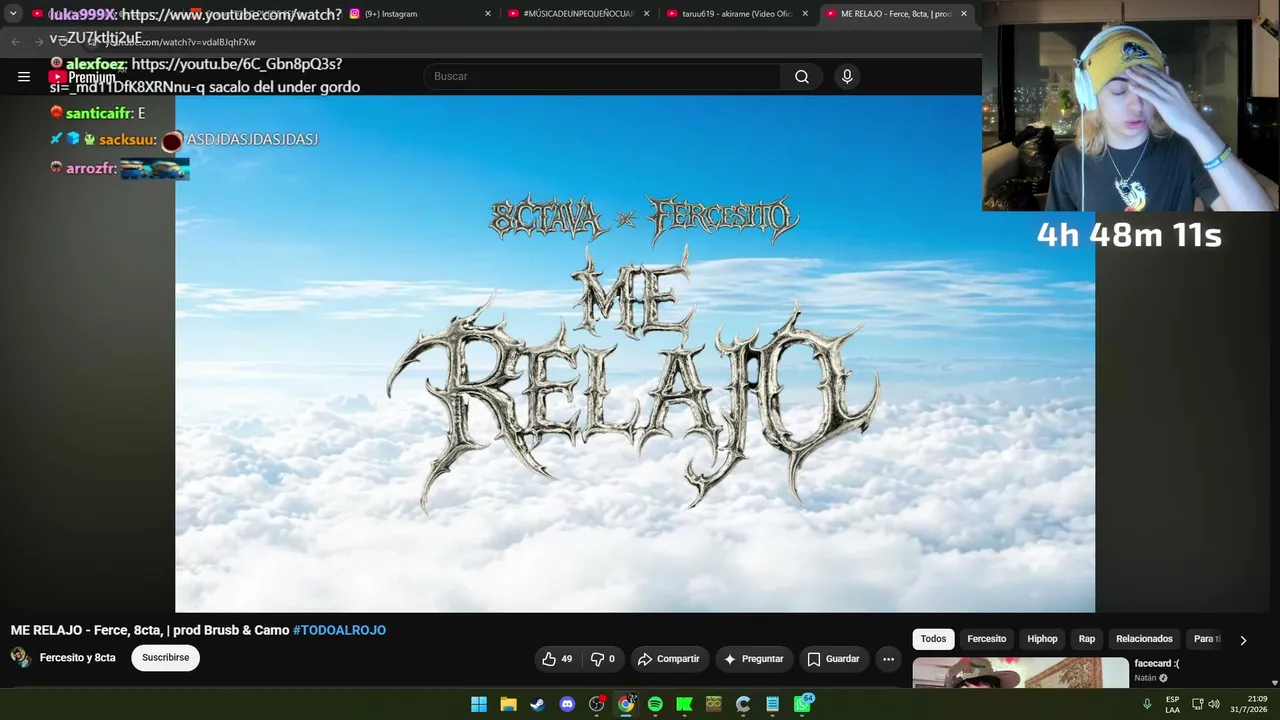Open WhatsApp from the taskbar
Viewport: 1280px width, 720px height.
[802, 704]
